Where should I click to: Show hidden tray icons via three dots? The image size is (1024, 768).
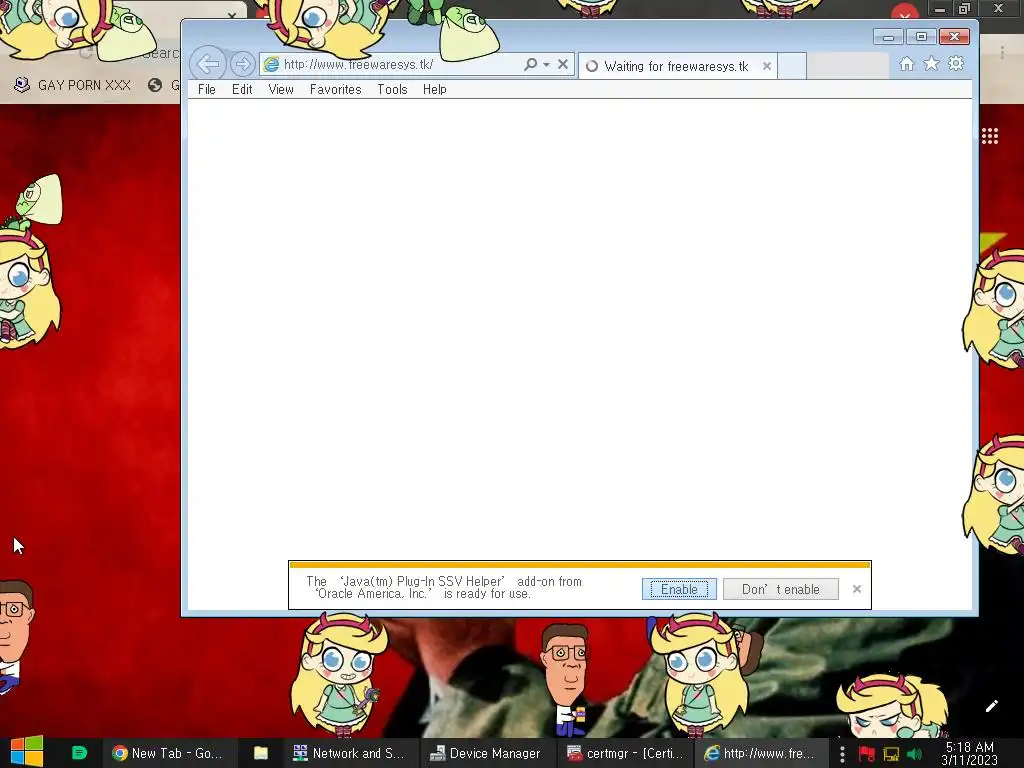842,754
